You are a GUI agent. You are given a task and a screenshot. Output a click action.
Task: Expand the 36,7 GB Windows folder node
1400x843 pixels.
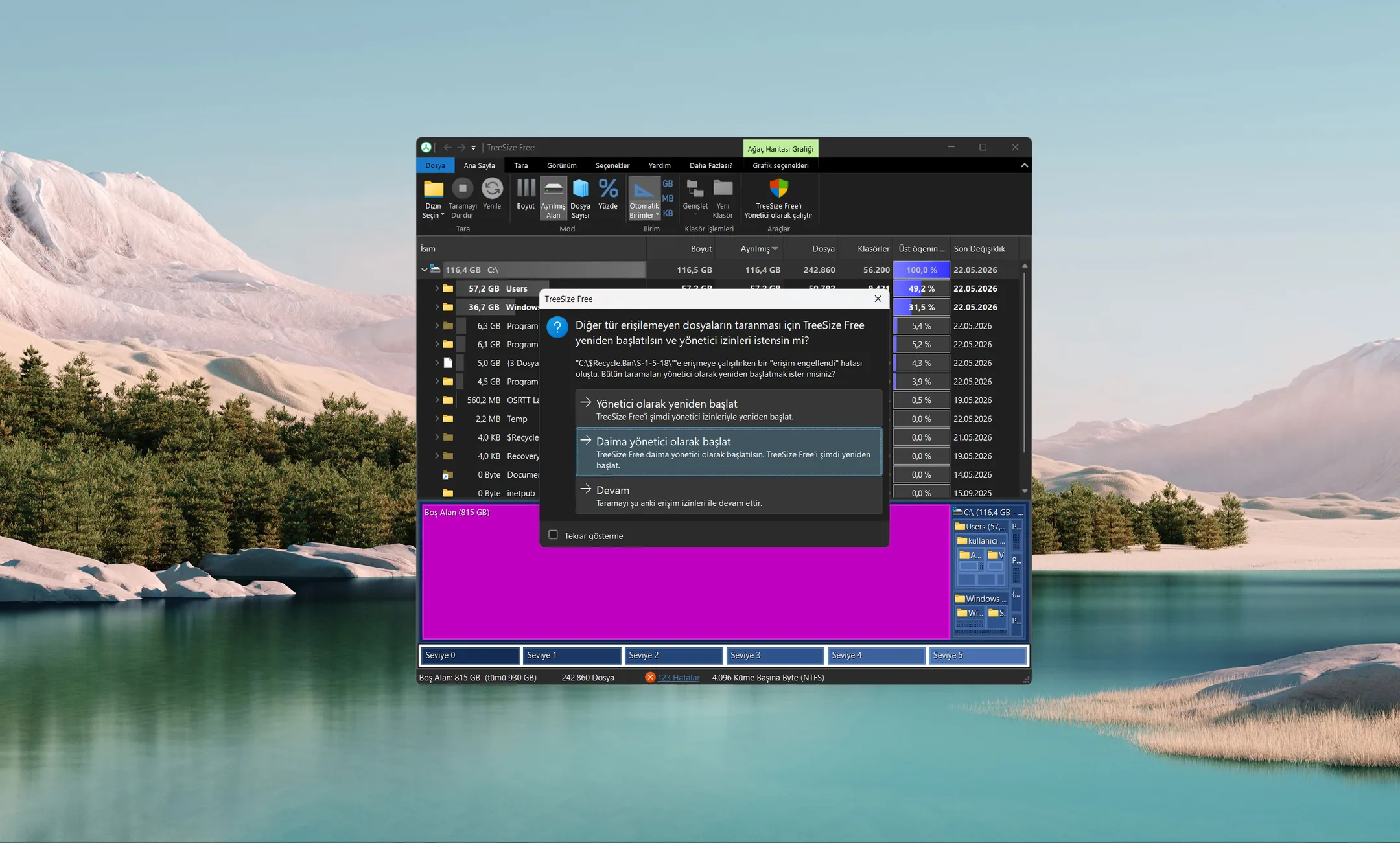(x=437, y=307)
